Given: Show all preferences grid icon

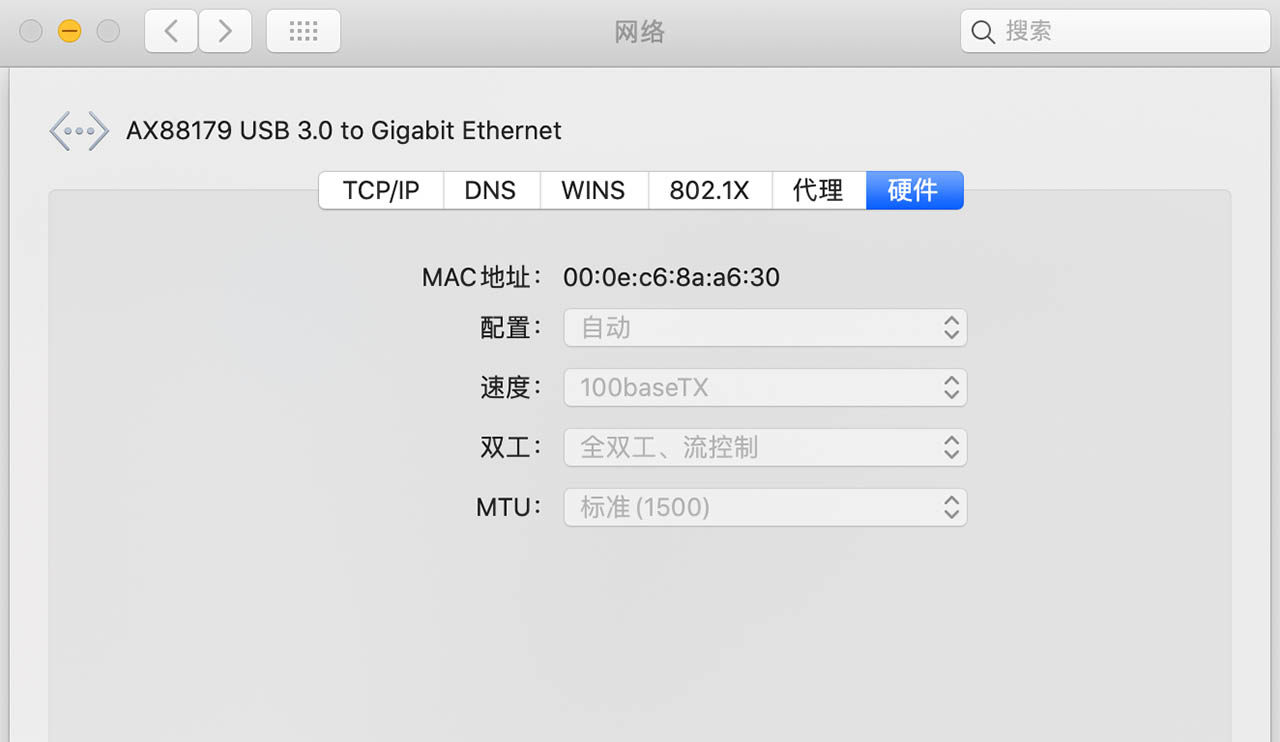Looking at the screenshot, I should coord(303,31).
